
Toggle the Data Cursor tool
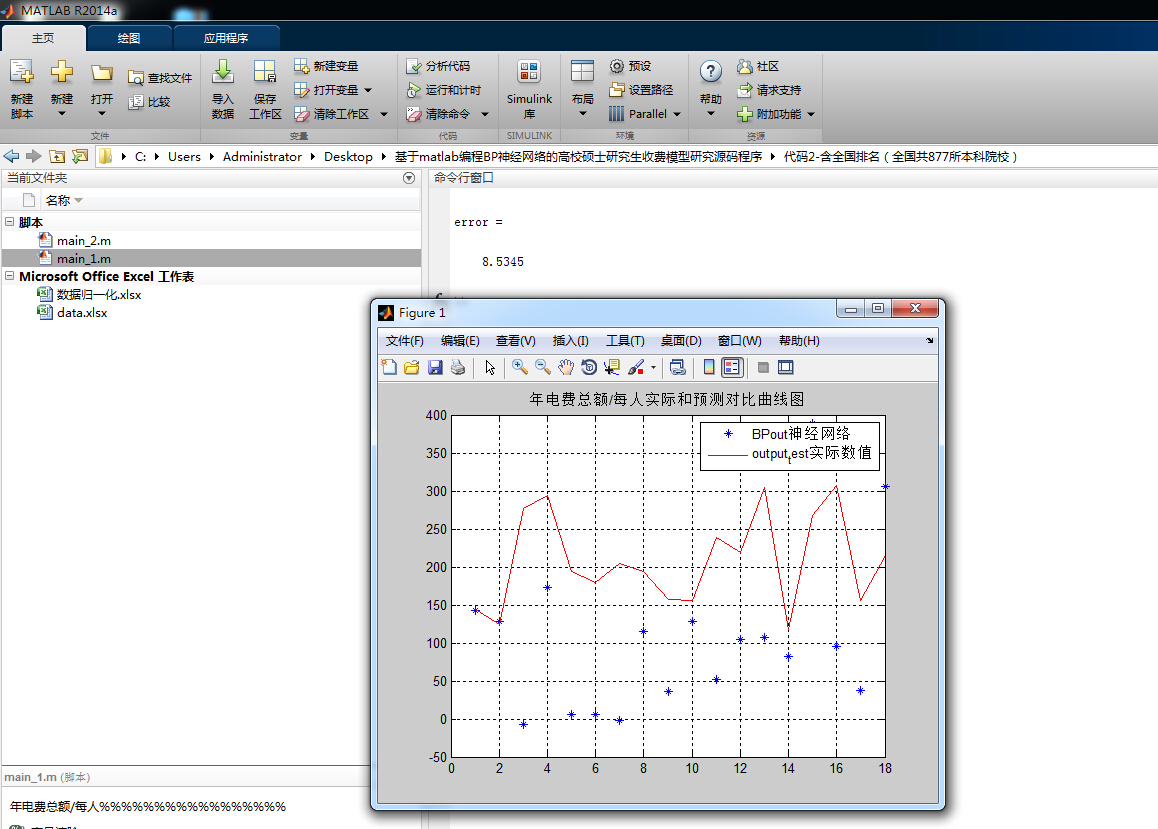coord(611,367)
